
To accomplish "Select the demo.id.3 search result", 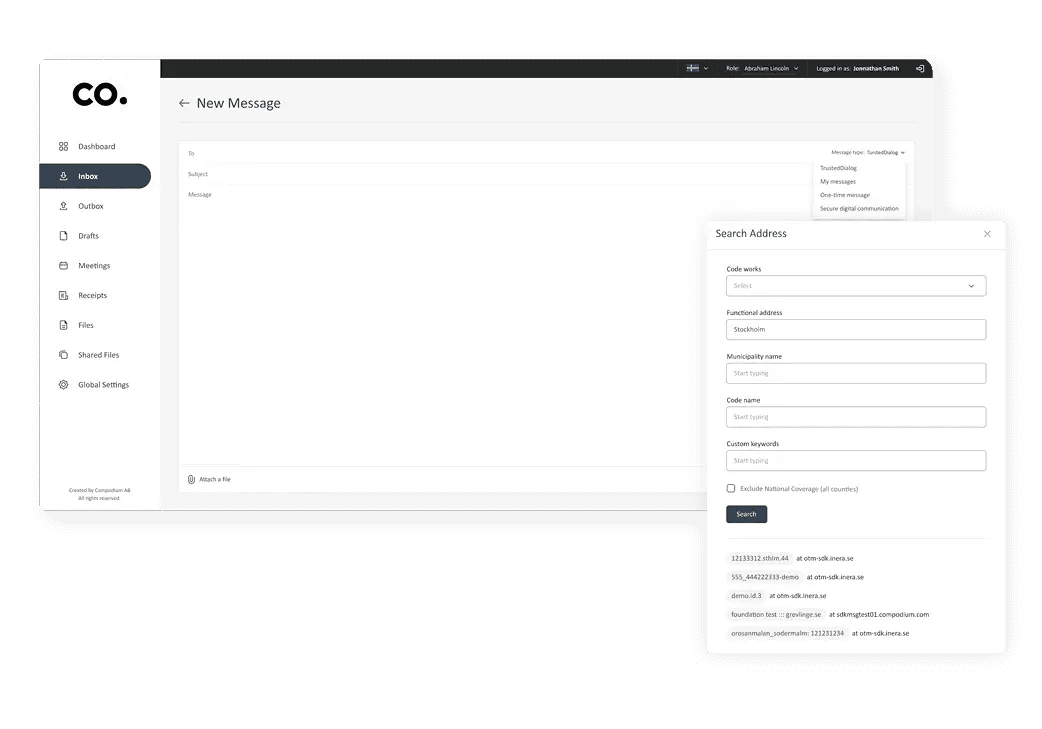I will 747,596.
